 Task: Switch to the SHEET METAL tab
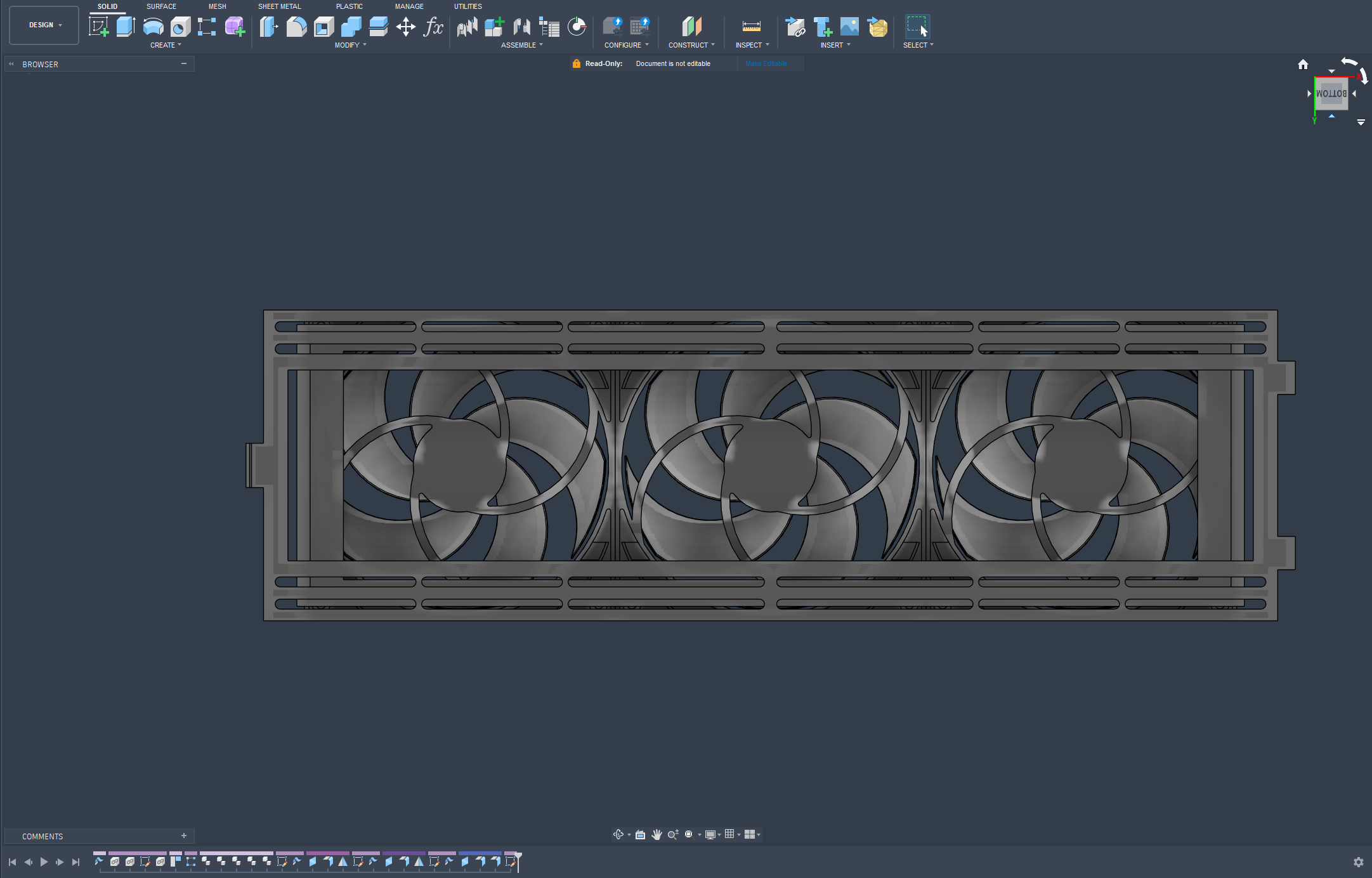pyautogui.click(x=279, y=6)
